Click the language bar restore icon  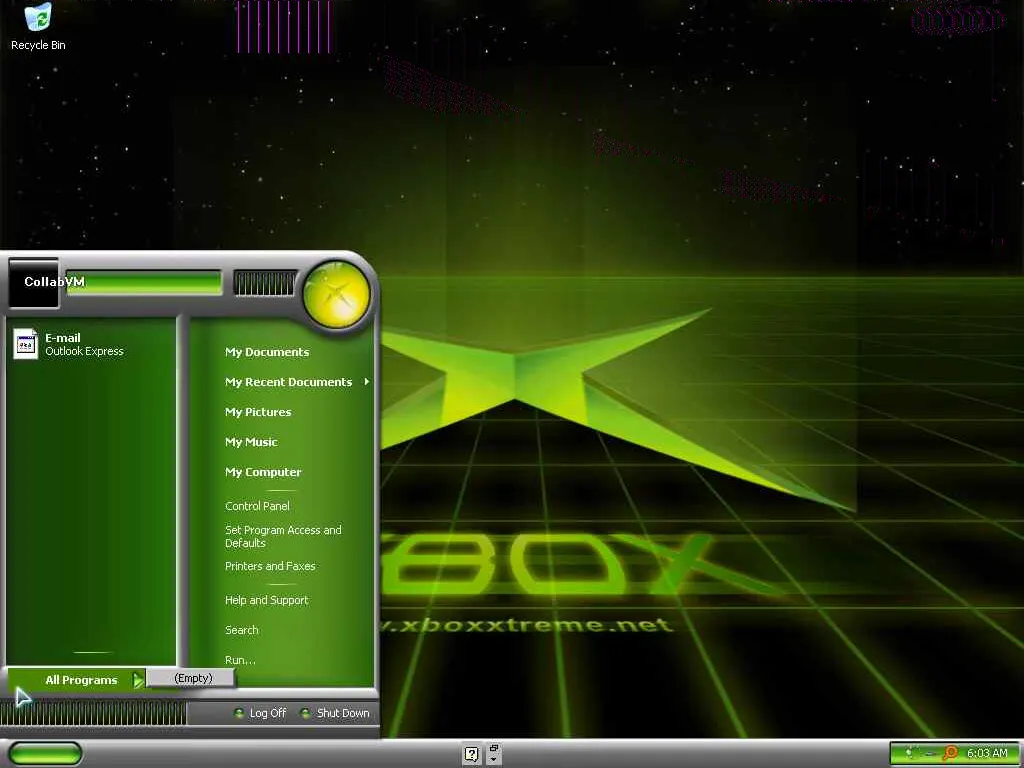[x=494, y=748]
